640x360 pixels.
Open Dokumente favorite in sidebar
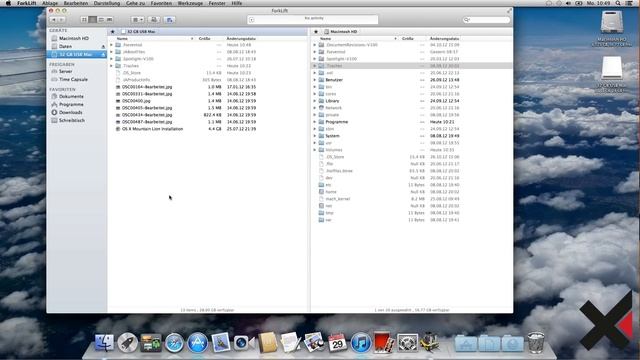click(x=71, y=97)
